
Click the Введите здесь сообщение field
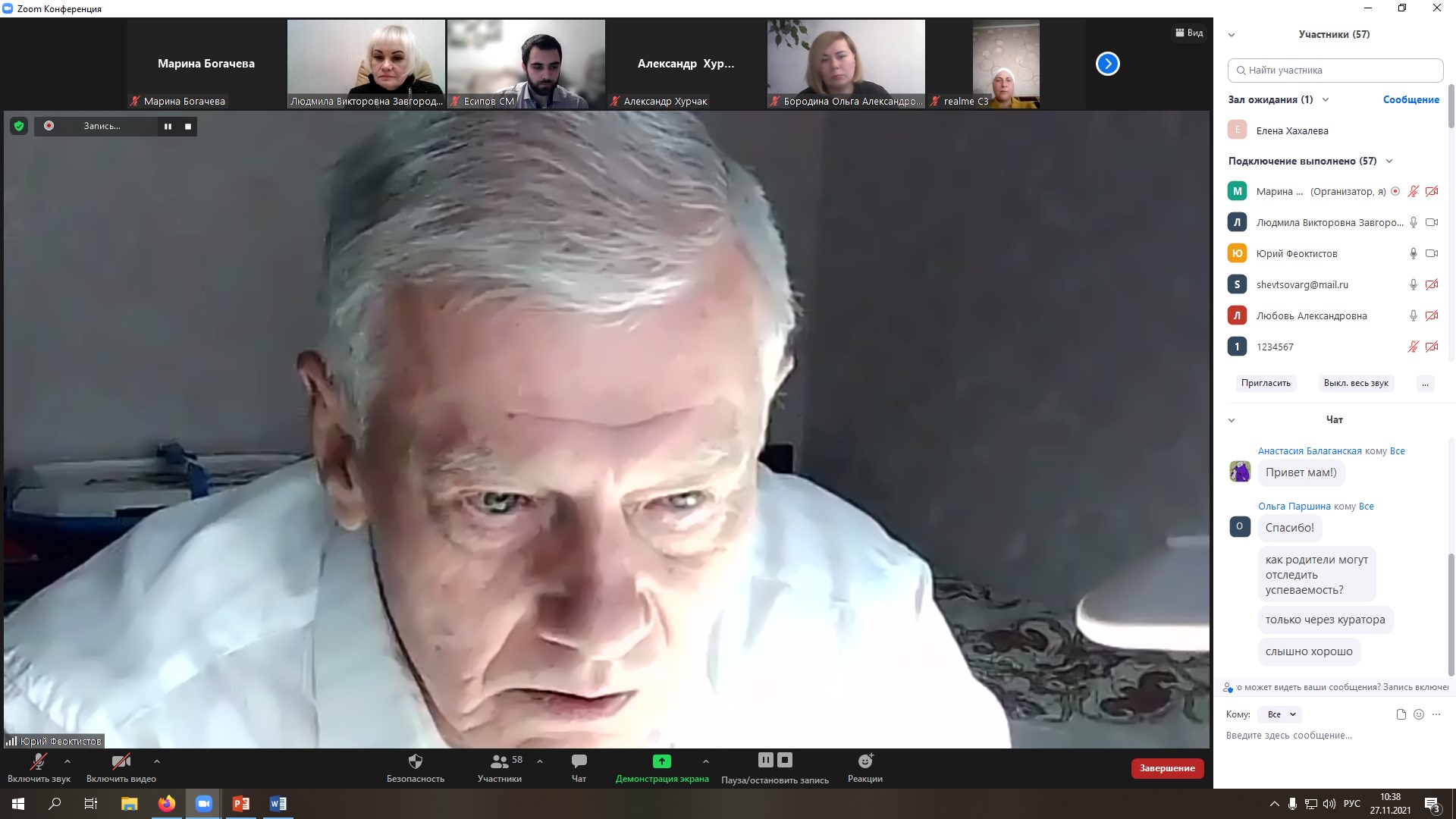(x=1335, y=736)
